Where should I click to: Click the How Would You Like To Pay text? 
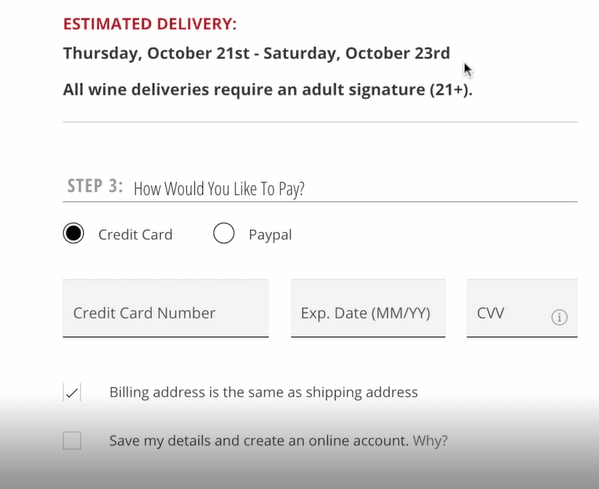[x=219, y=189]
